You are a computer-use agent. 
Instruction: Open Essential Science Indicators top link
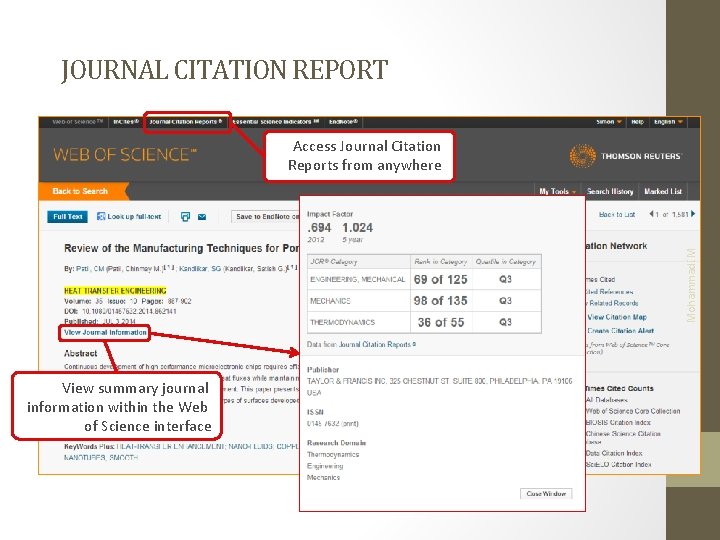[276, 122]
